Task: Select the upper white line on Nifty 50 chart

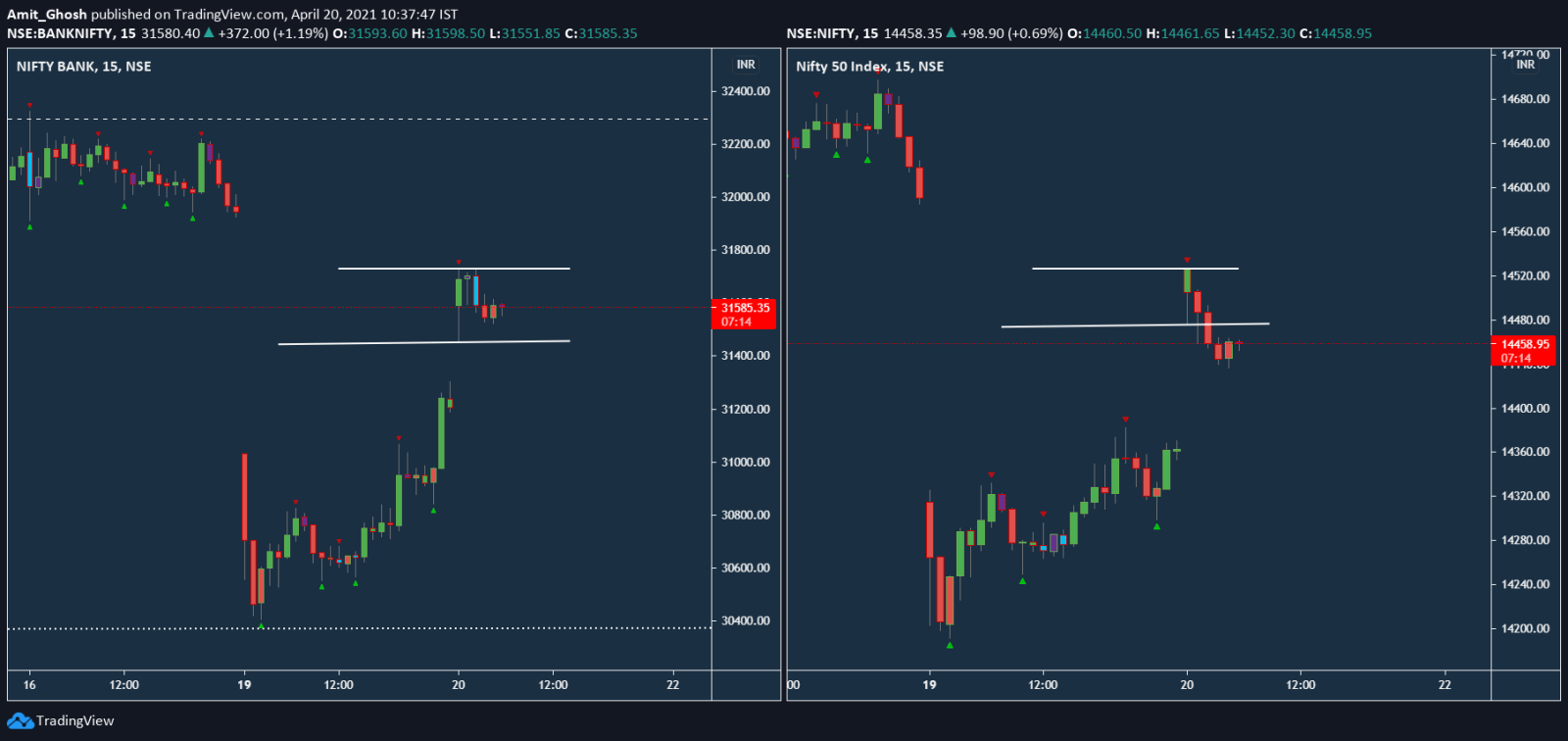Action: click(1135, 269)
